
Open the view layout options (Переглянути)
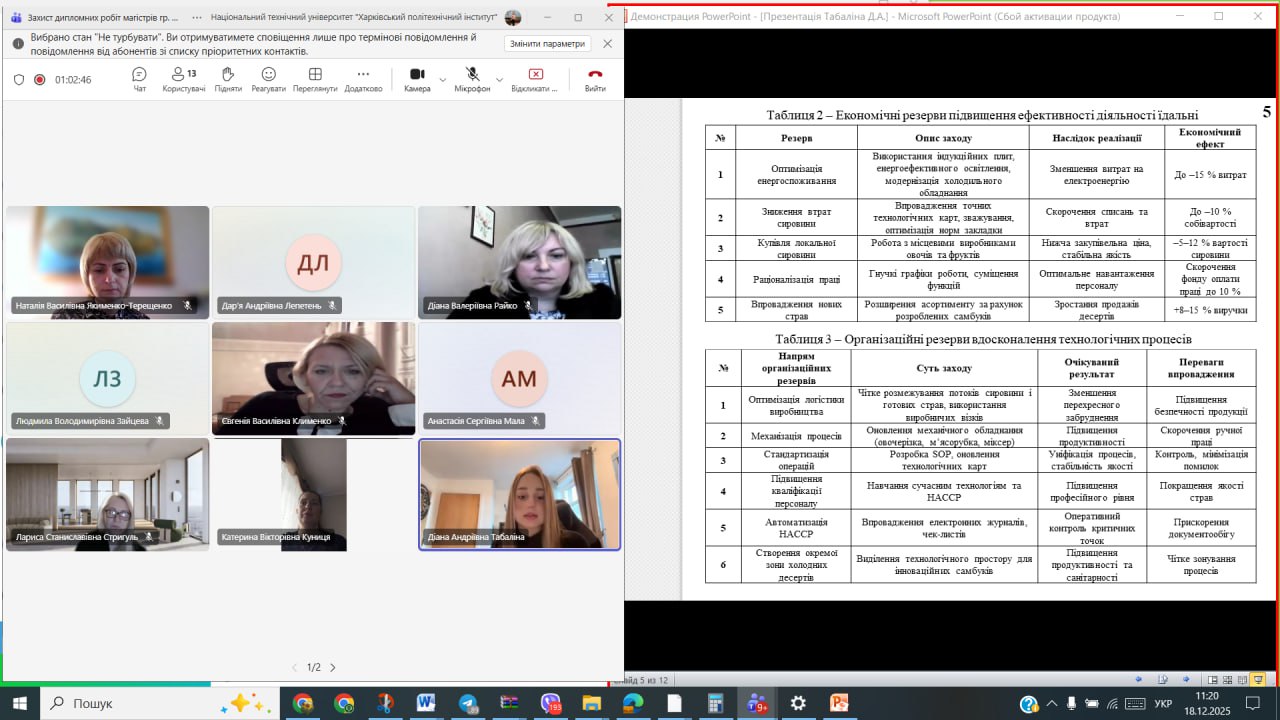pyautogui.click(x=315, y=79)
